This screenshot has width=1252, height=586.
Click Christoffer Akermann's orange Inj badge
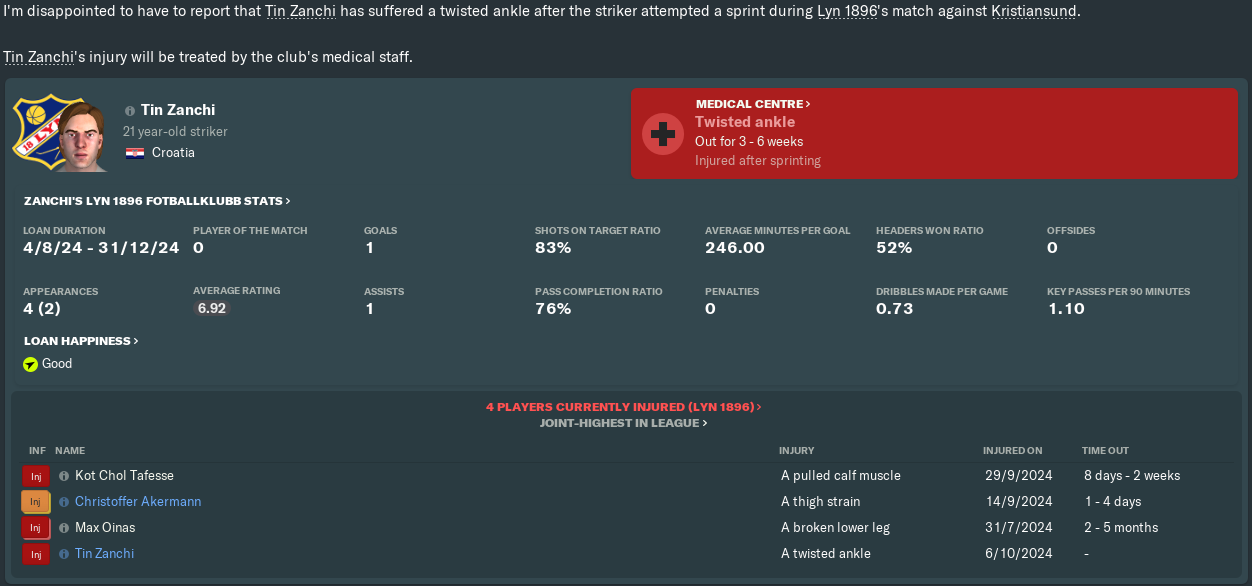35,502
